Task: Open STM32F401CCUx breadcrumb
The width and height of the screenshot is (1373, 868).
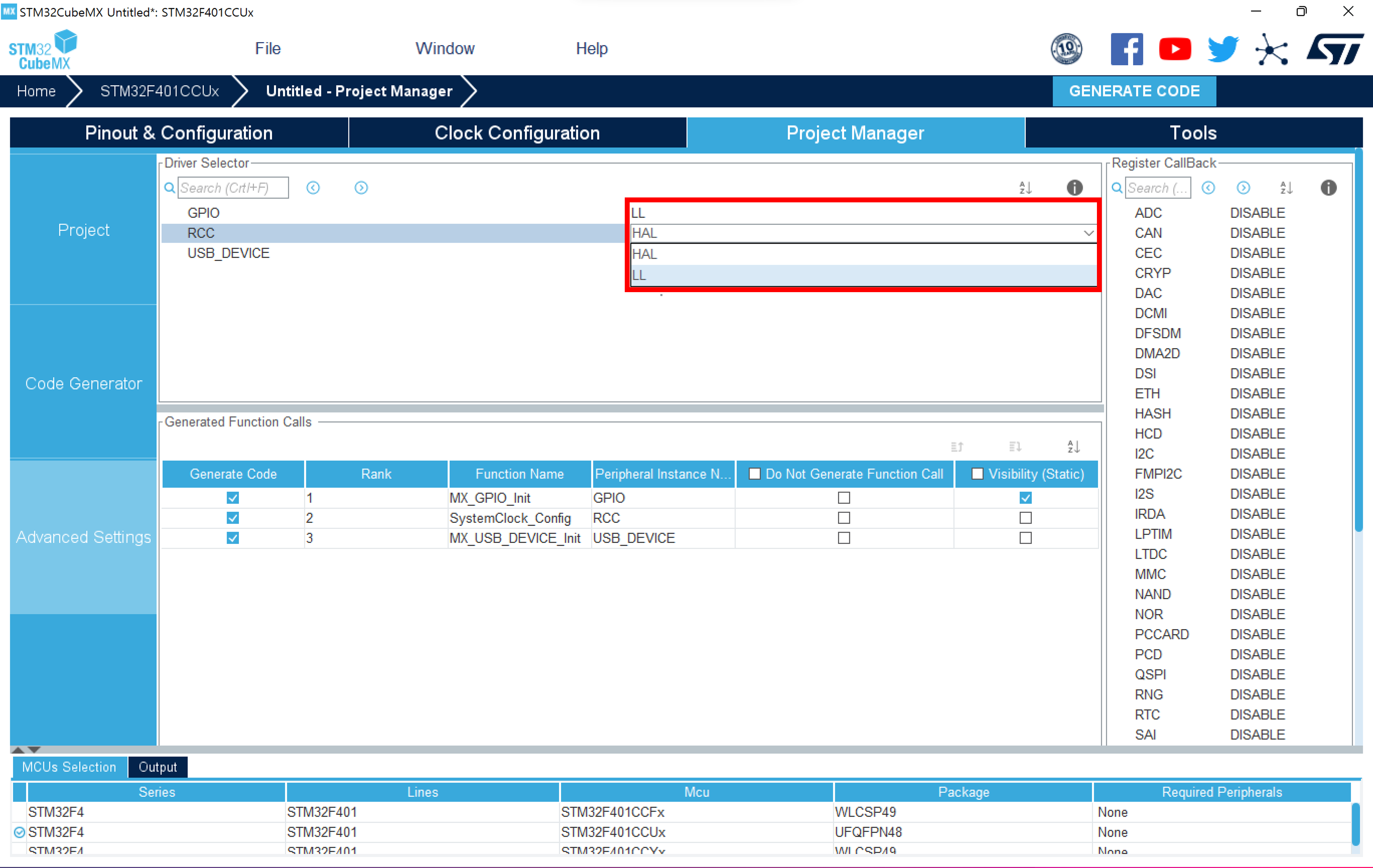Action: click(160, 91)
